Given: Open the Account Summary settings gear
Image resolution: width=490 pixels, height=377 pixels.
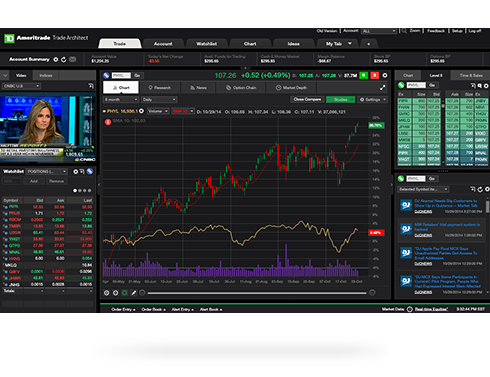Looking at the screenshot, I should click(x=56, y=59).
